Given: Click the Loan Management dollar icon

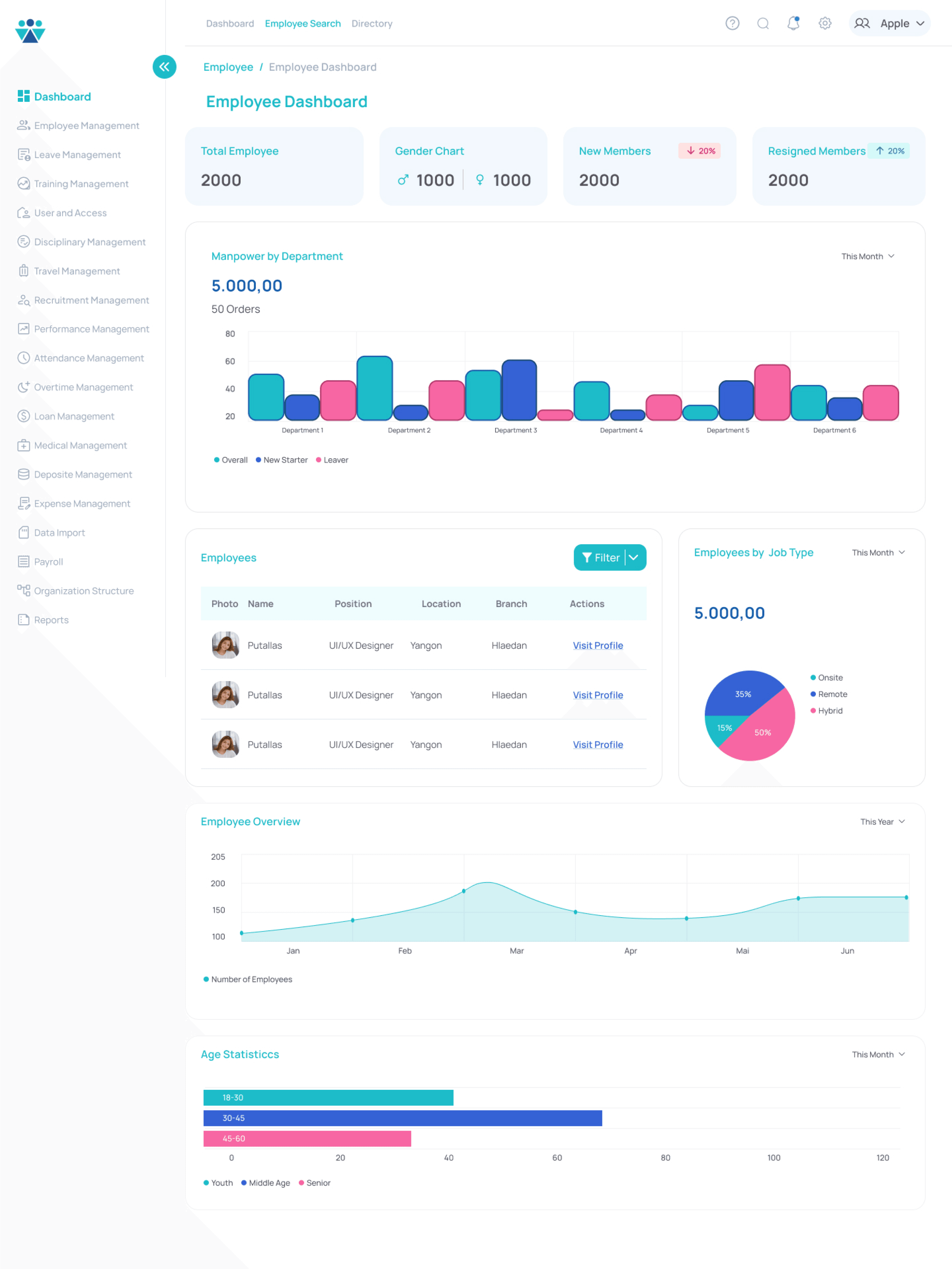Looking at the screenshot, I should [x=24, y=416].
